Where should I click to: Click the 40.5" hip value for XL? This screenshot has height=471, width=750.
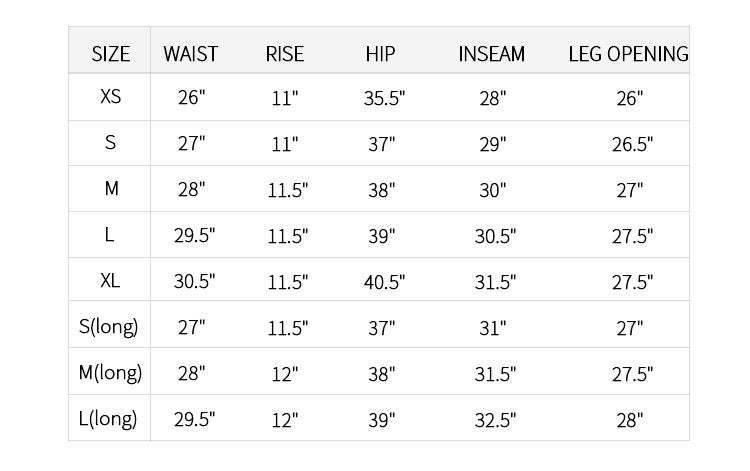(x=384, y=283)
